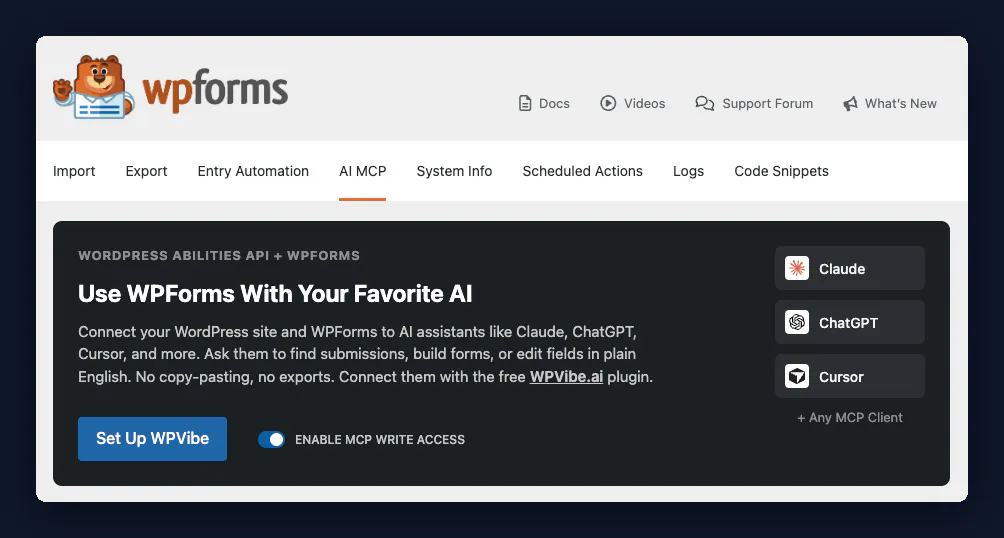This screenshot has height=538, width=1004.
Task: Switch to the Export tab
Action: point(147,171)
